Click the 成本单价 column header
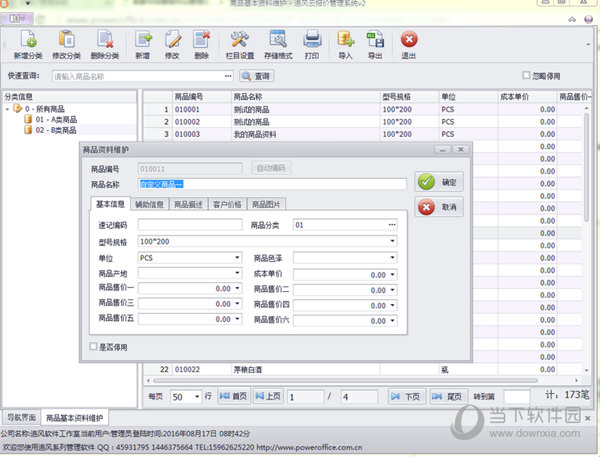600x457 pixels. click(x=527, y=97)
